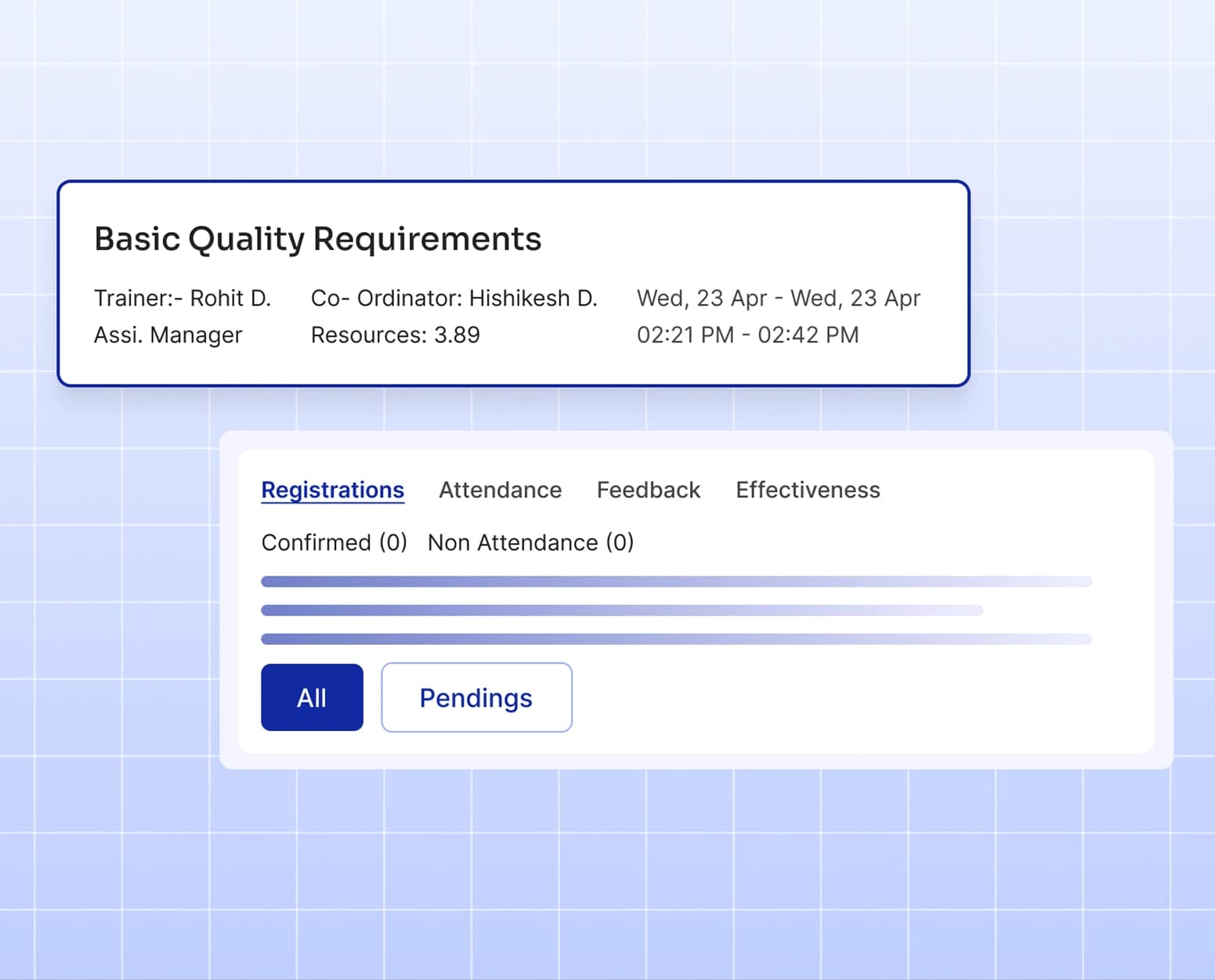Click the All filter button

(x=311, y=697)
